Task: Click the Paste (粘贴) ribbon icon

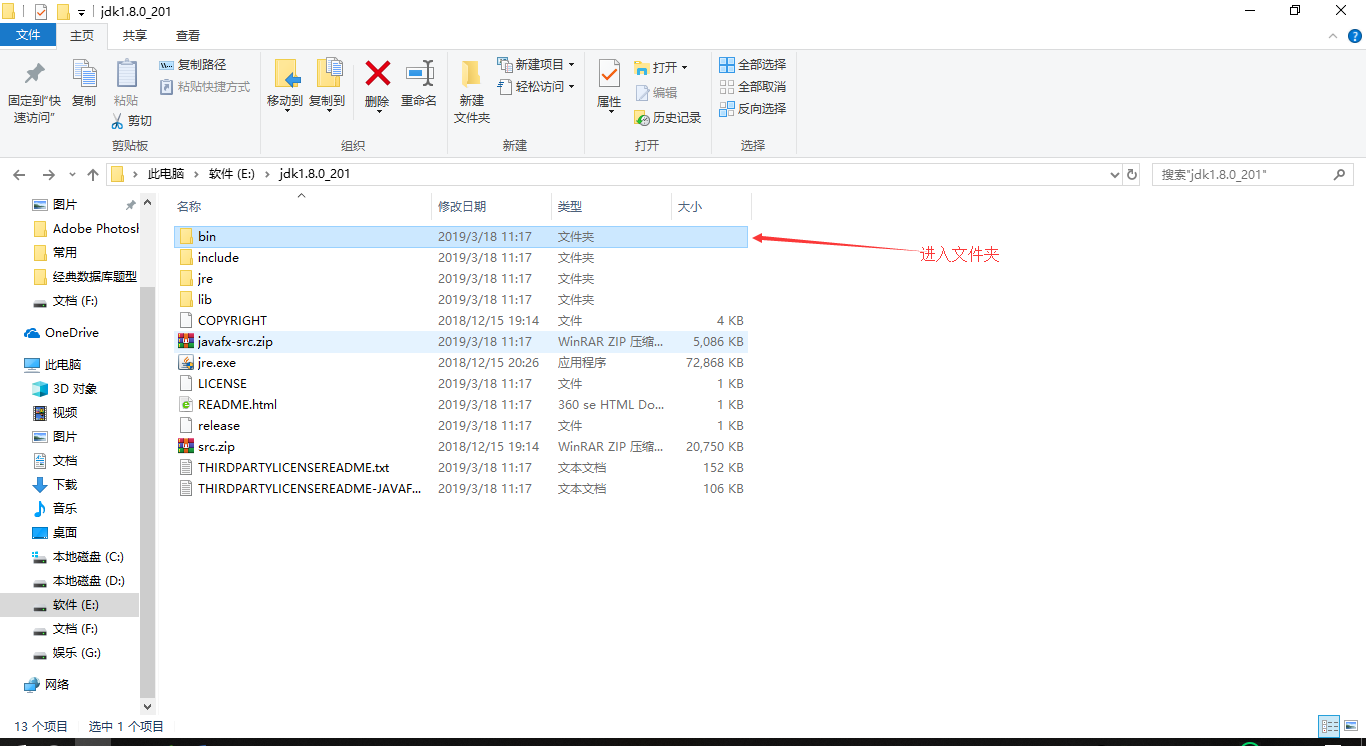Action: pyautogui.click(x=126, y=74)
